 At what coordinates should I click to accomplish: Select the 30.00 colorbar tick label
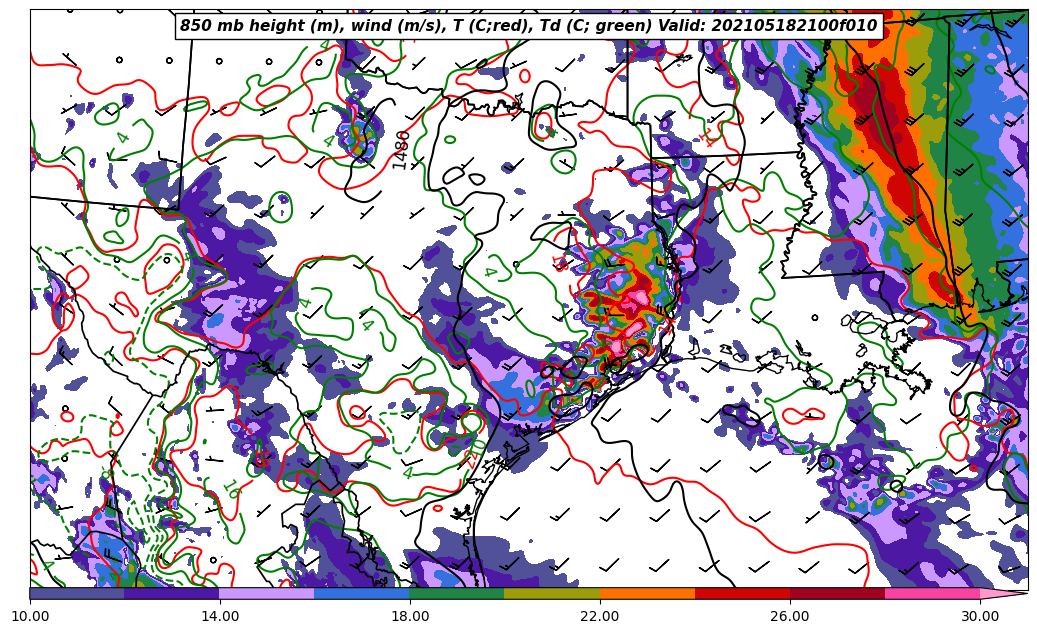click(x=980, y=616)
